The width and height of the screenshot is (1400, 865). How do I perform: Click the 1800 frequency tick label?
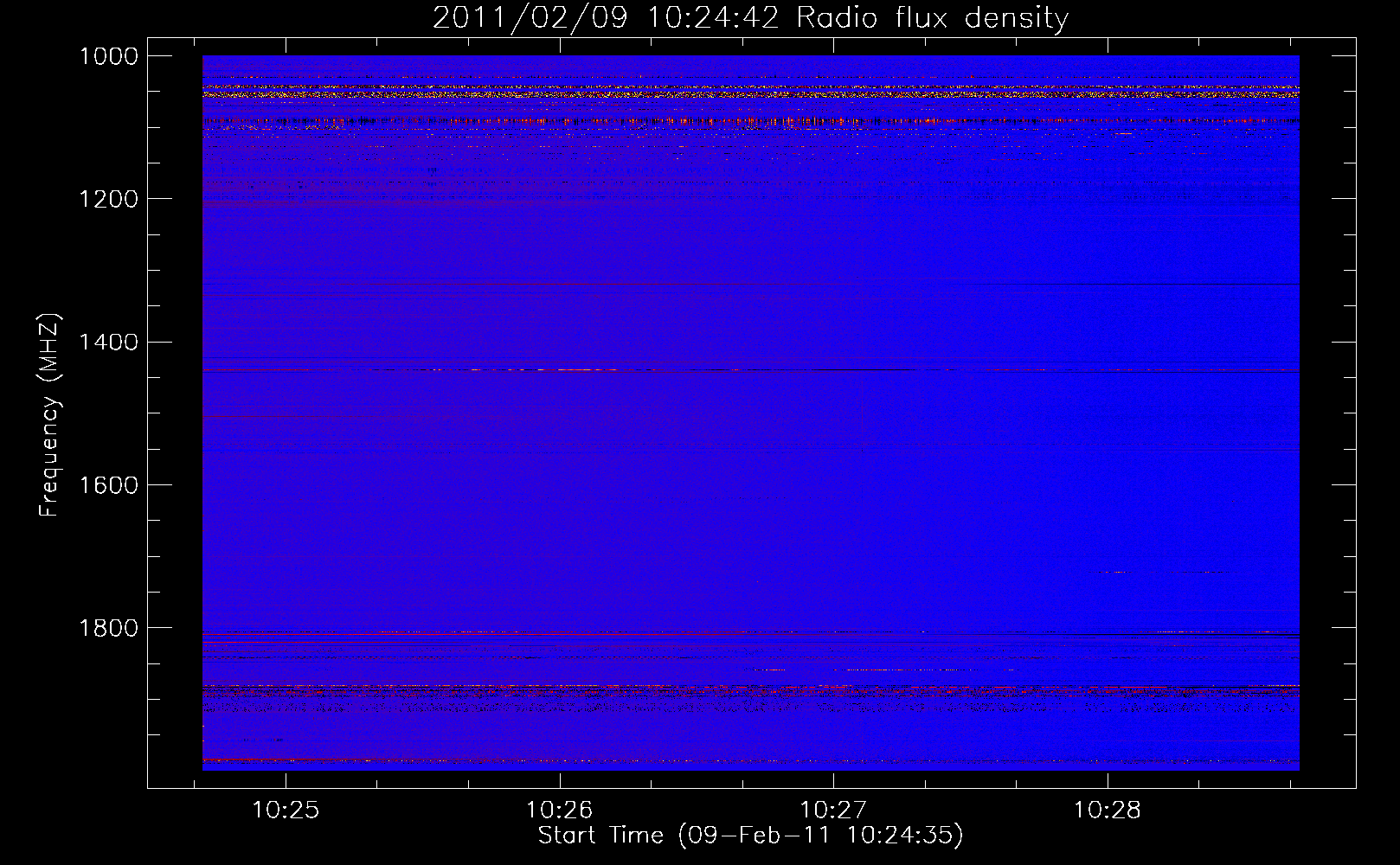point(109,628)
